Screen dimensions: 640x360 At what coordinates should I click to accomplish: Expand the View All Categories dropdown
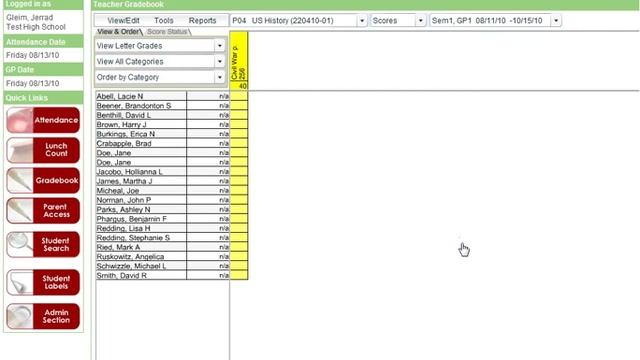220,62
